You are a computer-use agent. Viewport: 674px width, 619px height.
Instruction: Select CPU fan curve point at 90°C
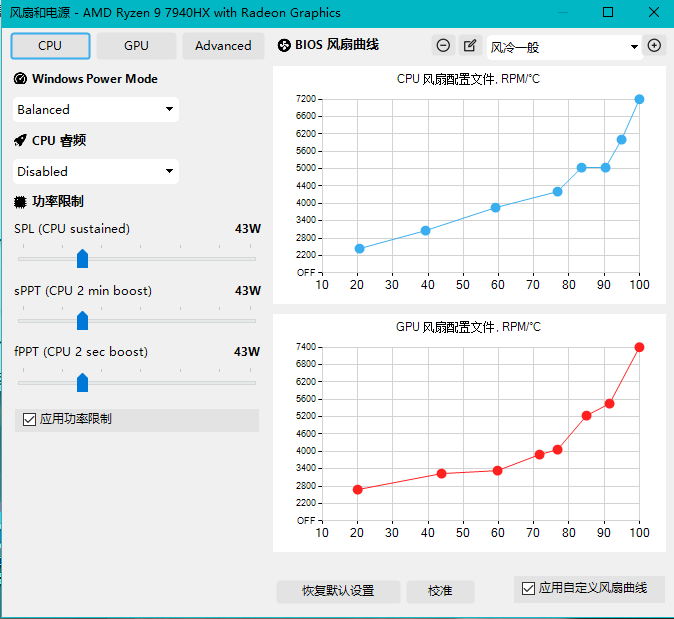coord(605,168)
